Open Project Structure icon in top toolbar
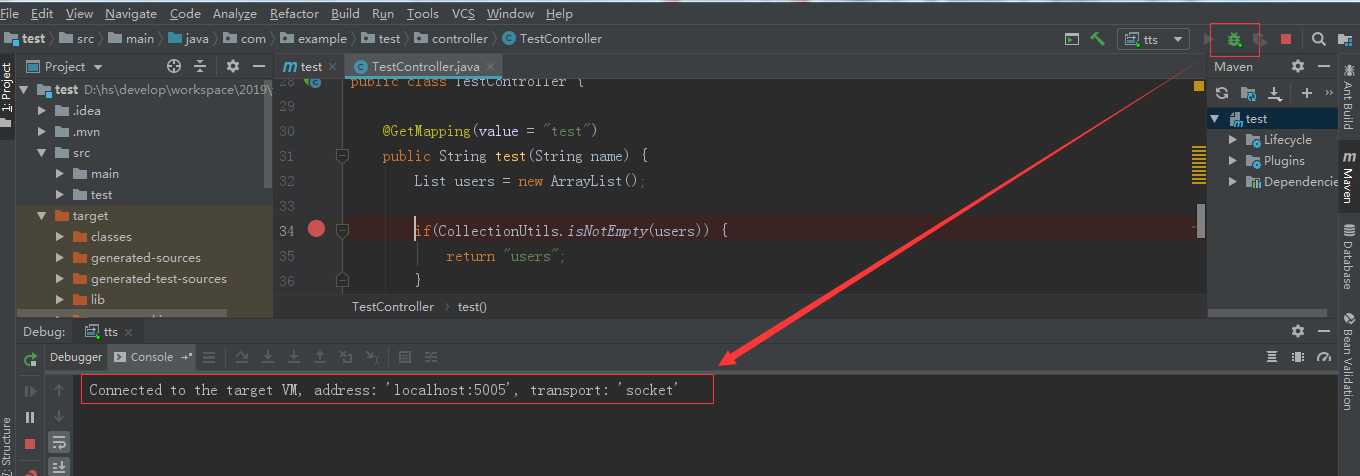Viewport: 1360px width, 476px height. click(x=1345, y=39)
